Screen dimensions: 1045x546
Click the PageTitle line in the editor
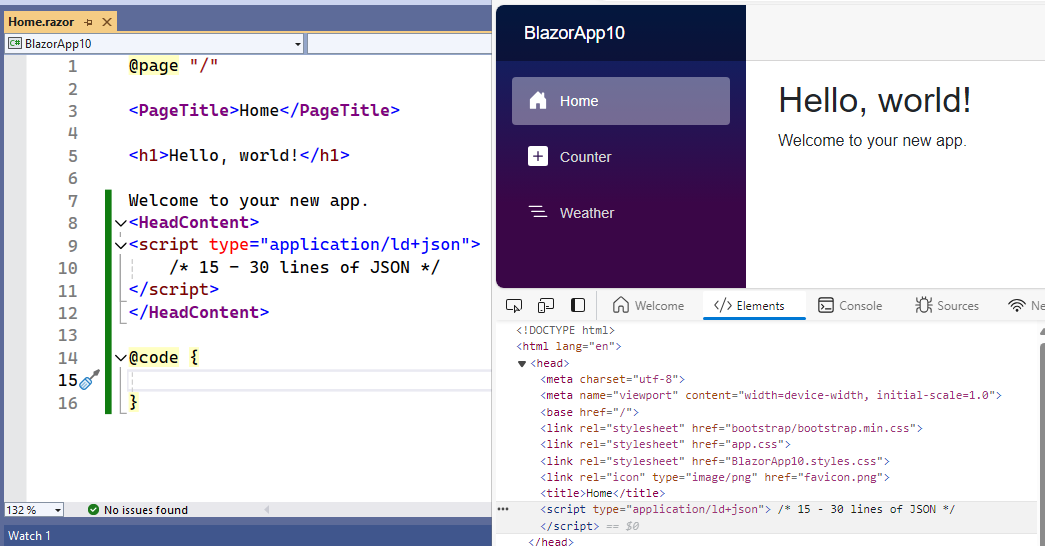pyautogui.click(x=264, y=111)
